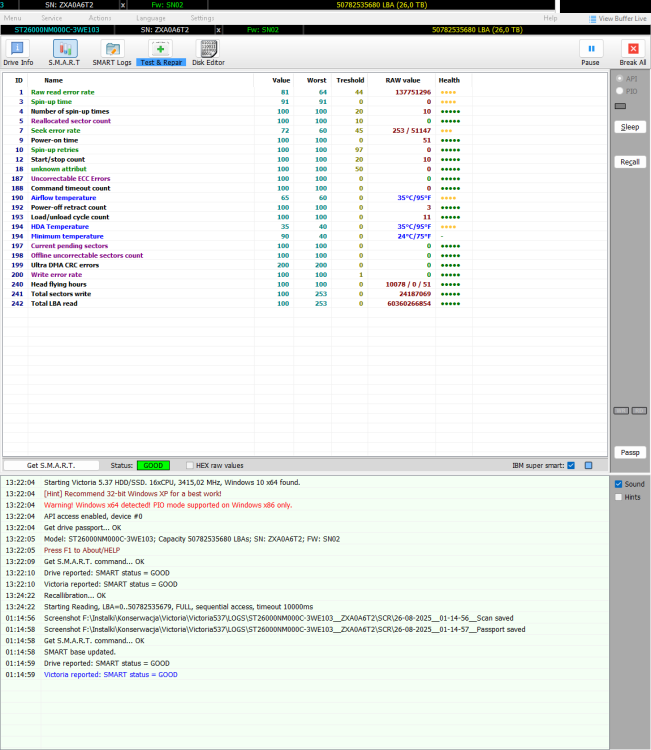Screen dimensions: 651x750
Task: Select the PIO radio button
Action: (620, 91)
